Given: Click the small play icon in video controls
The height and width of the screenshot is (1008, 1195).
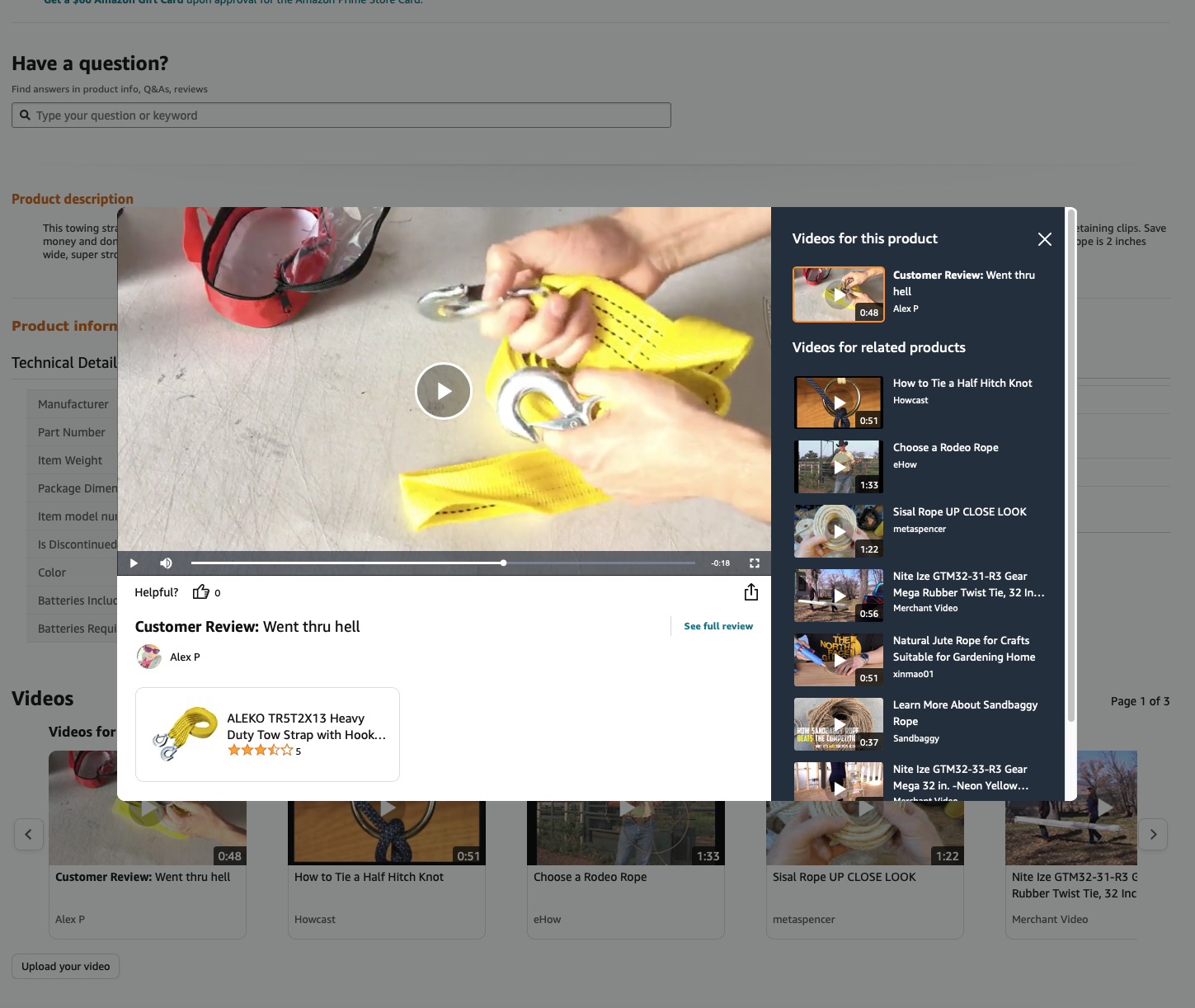Looking at the screenshot, I should (x=134, y=563).
